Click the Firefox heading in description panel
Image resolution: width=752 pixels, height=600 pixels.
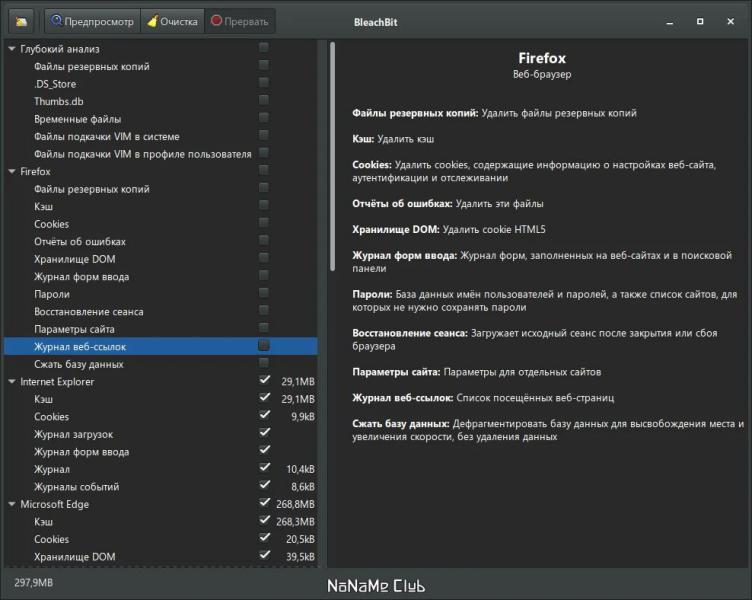542,58
